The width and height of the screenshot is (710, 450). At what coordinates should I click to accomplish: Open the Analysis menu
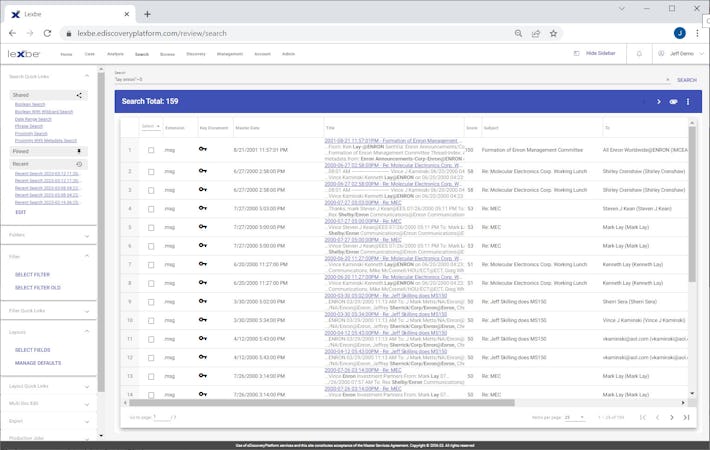(x=115, y=54)
